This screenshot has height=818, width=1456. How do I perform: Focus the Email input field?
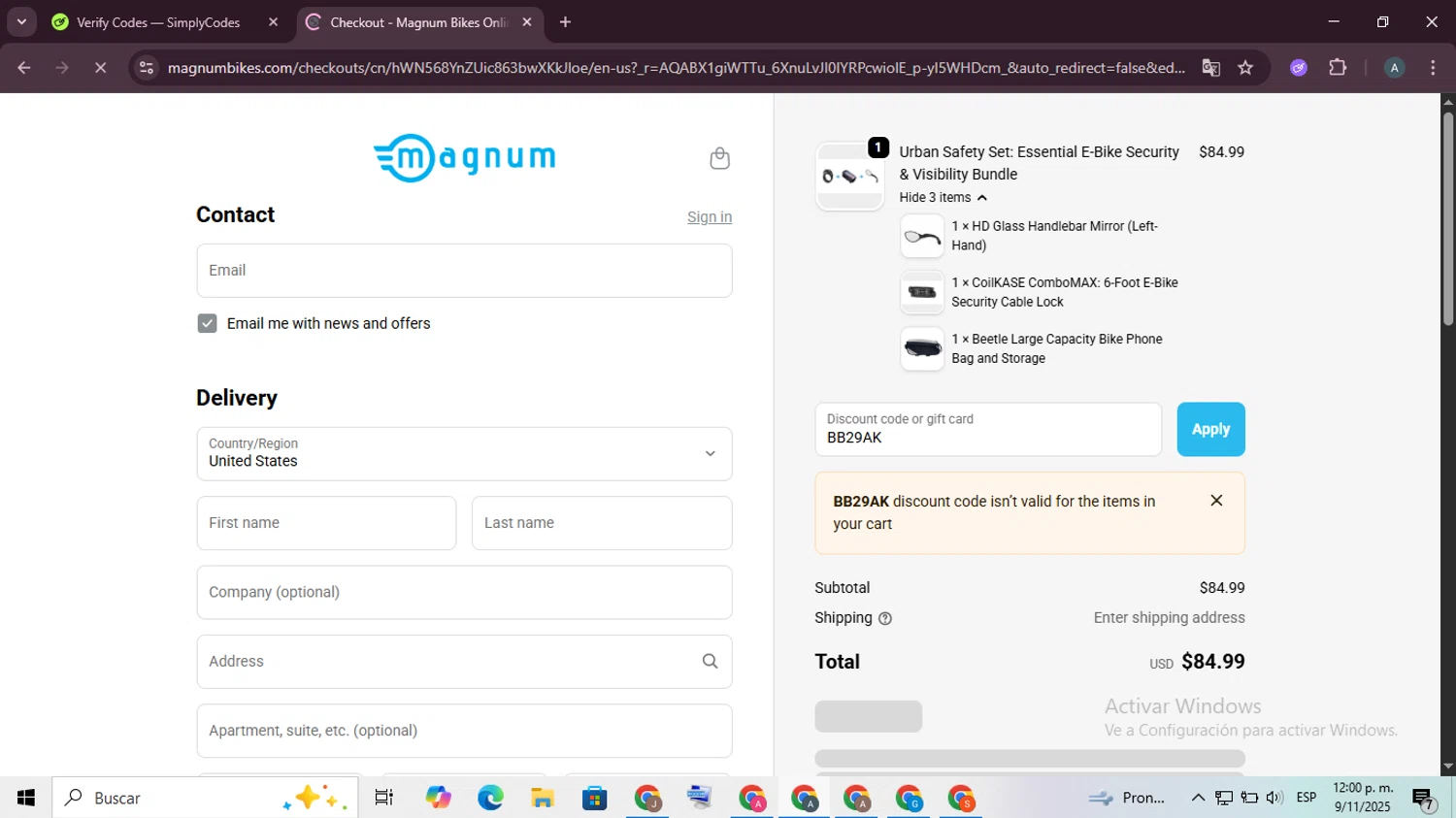tap(464, 271)
